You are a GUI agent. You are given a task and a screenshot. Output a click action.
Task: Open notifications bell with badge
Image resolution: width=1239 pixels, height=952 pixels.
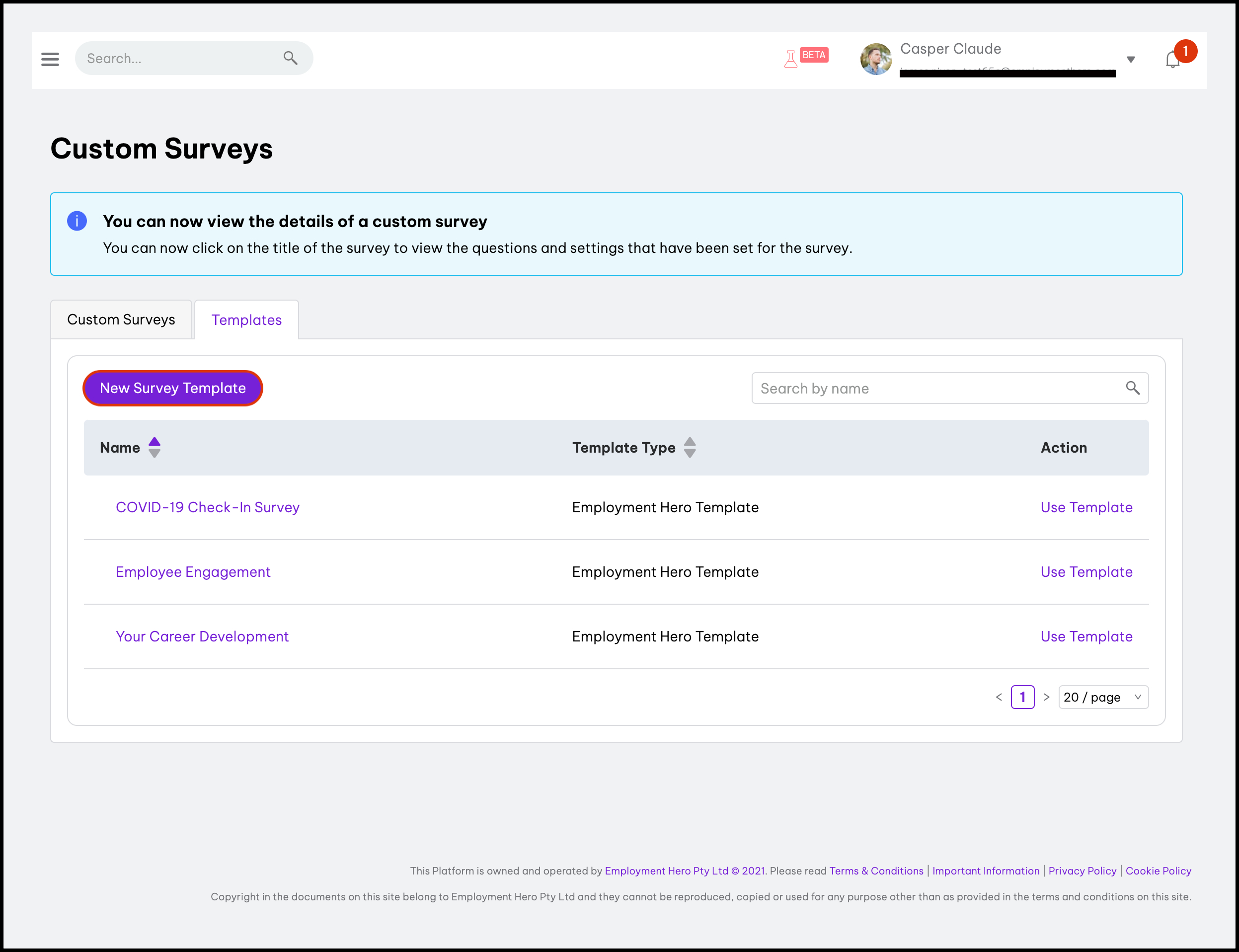click(x=1173, y=60)
